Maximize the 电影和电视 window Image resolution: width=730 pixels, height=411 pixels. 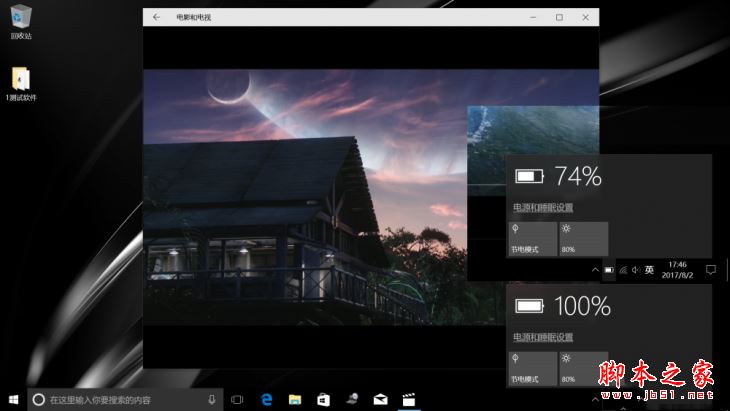[559, 17]
